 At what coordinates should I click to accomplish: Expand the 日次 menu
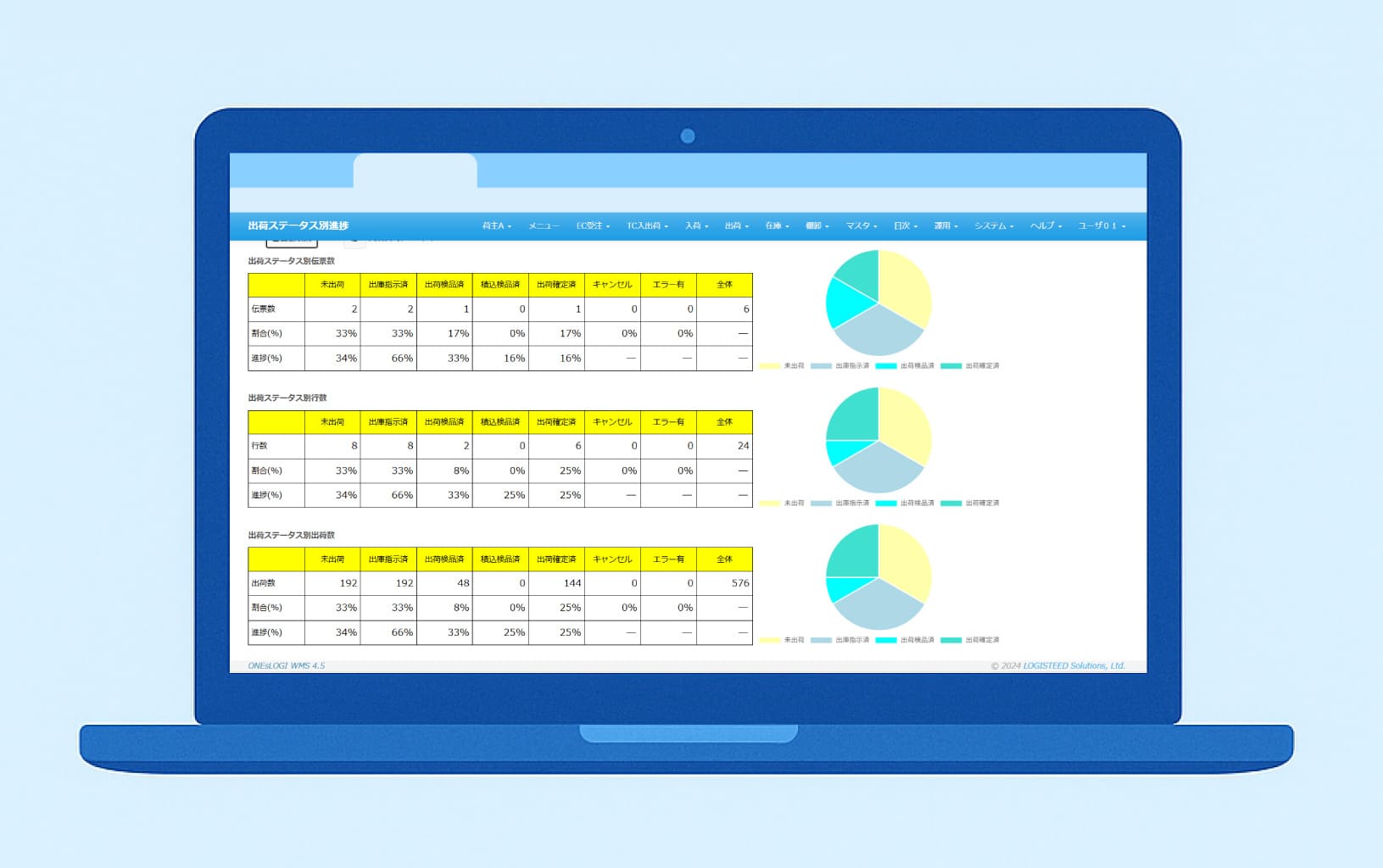coord(905,226)
